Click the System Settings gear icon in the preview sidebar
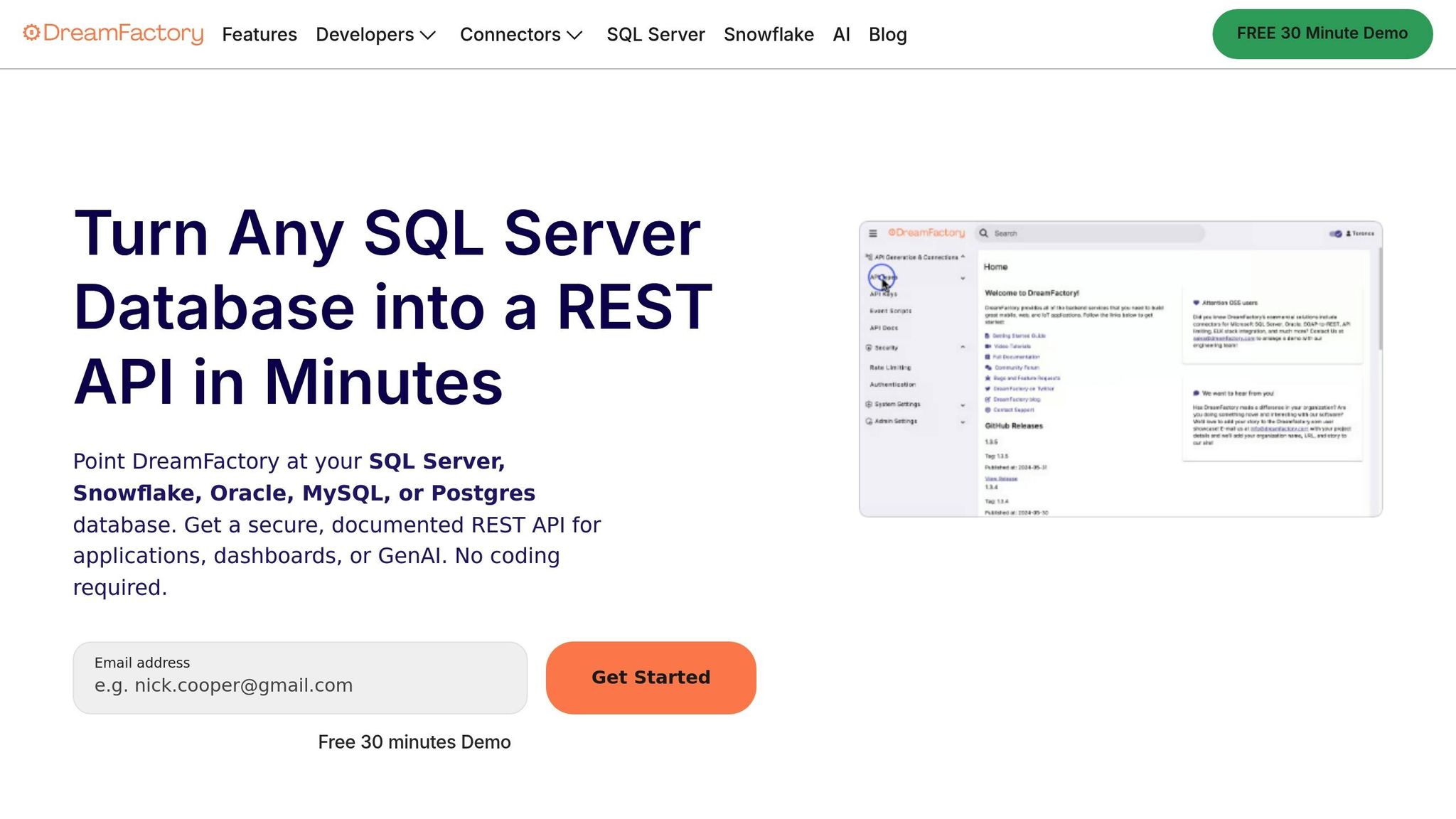This screenshot has width=1456, height=819. point(869,404)
